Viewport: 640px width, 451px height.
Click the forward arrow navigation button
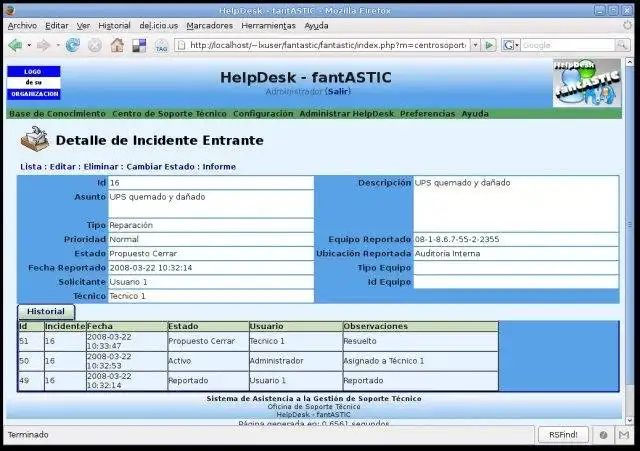point(43,45)
